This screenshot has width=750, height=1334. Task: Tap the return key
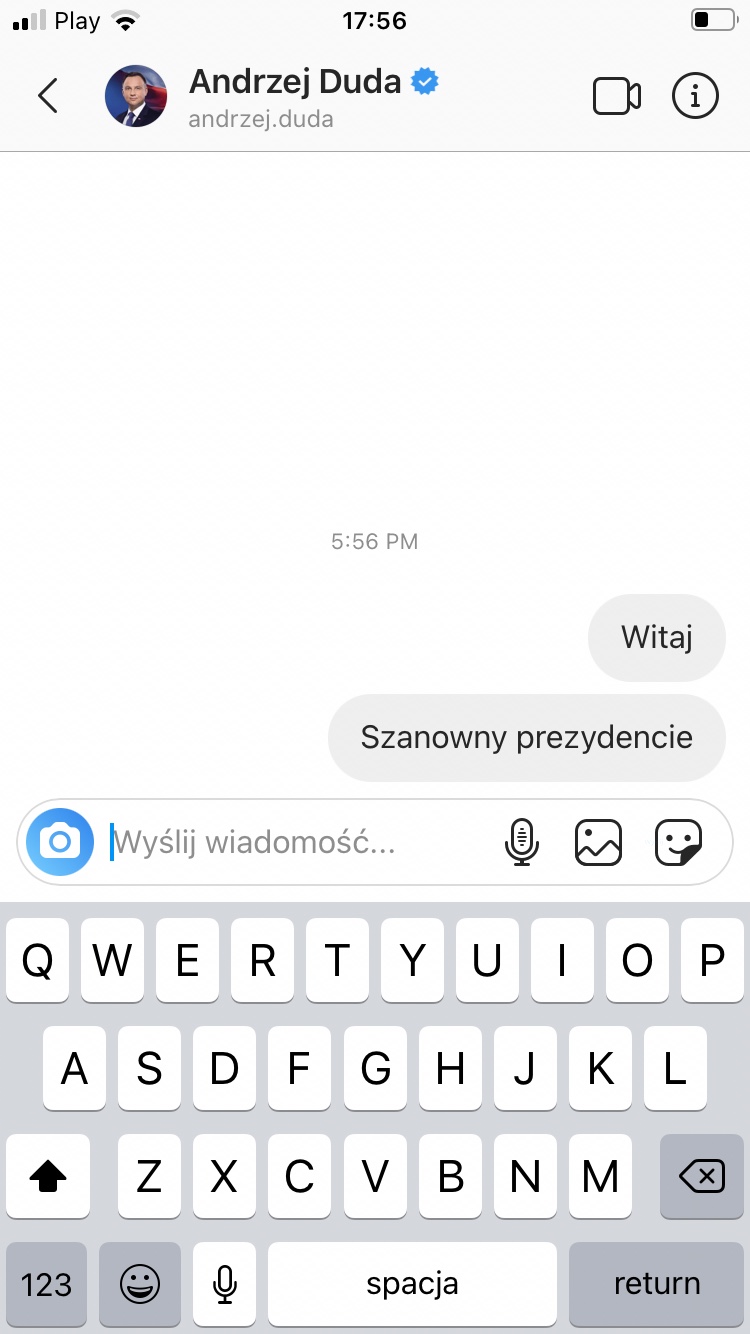click(x=657, y=1284)
